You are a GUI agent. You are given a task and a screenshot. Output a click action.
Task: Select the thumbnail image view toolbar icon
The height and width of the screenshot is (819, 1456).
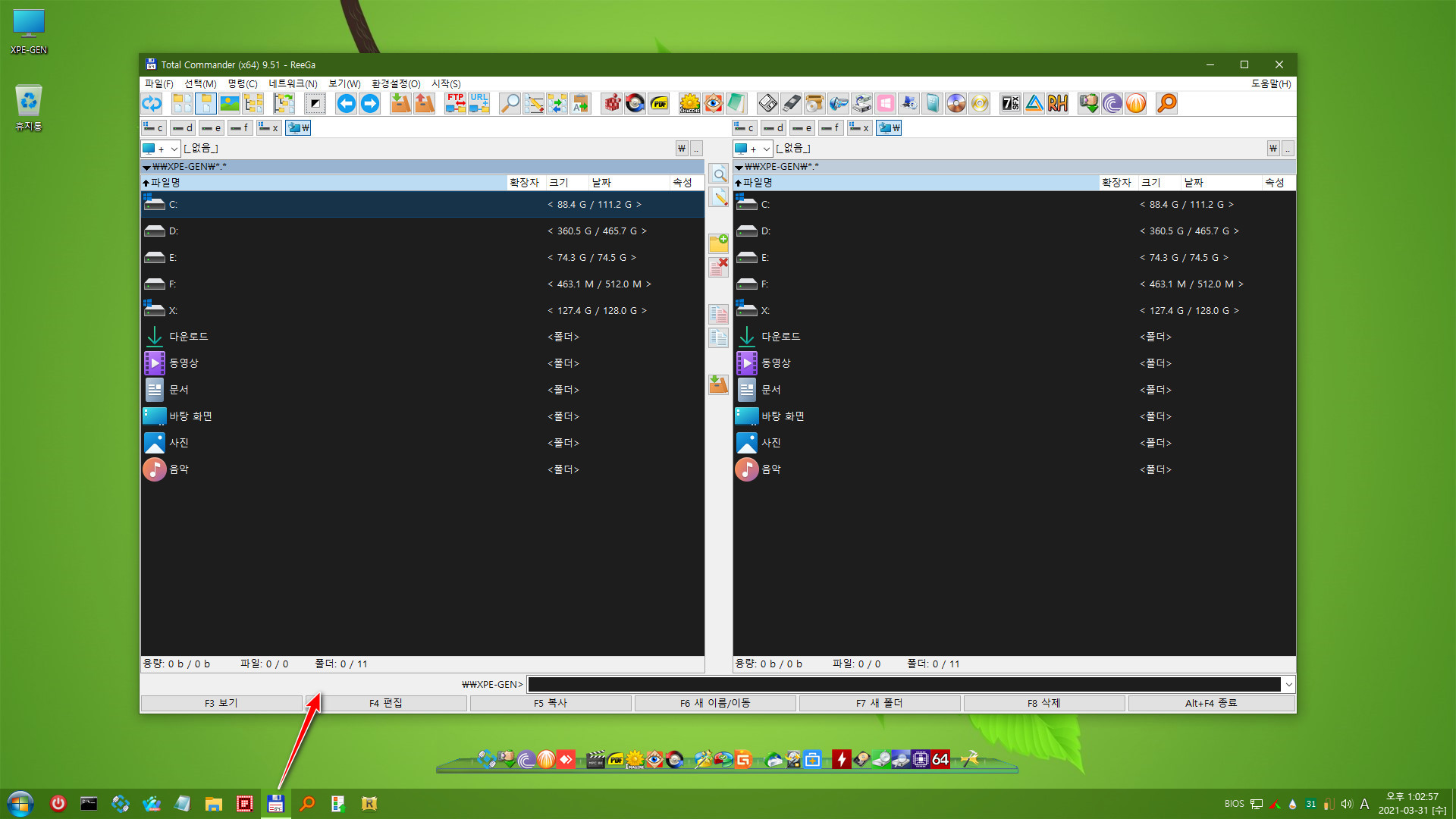[230, 103]
